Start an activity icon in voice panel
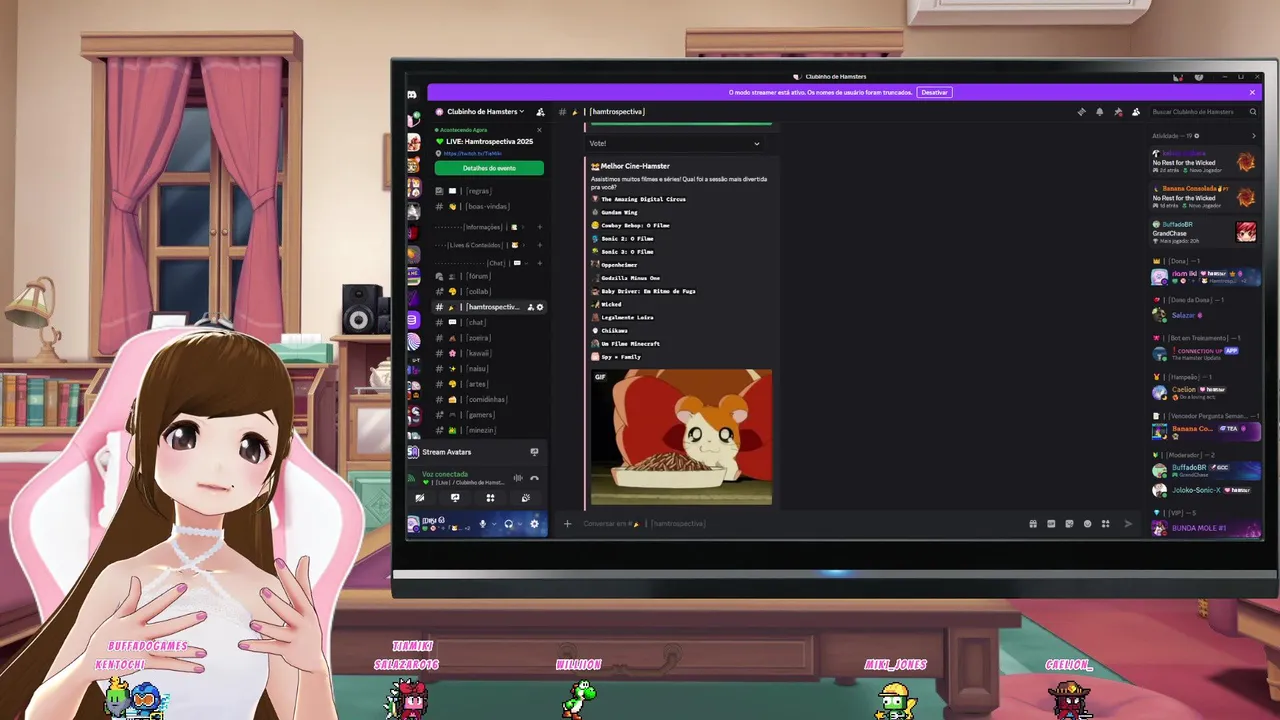Screen dimensions: 1280x720 tap(490, 497)
